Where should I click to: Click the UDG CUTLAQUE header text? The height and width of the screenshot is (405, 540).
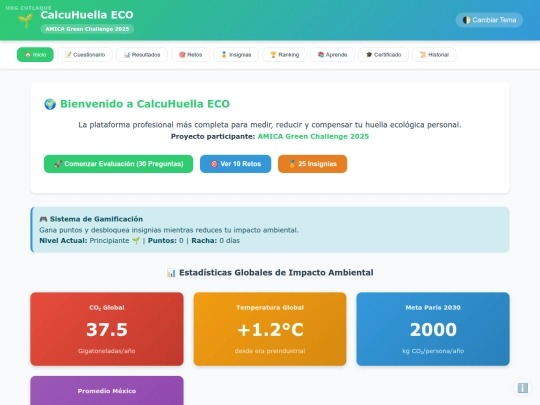29,8
